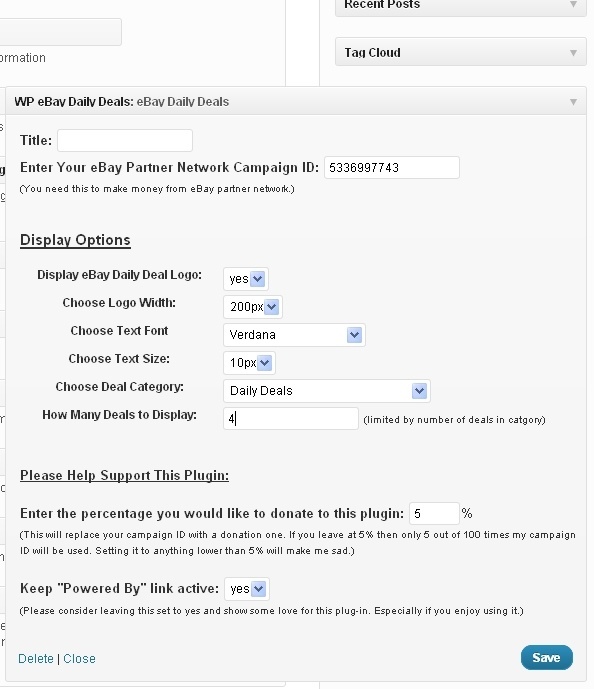Open the Choose Deal Category dropdown
The height and width of the screenshot is (689, 594).
pos(326,391)
